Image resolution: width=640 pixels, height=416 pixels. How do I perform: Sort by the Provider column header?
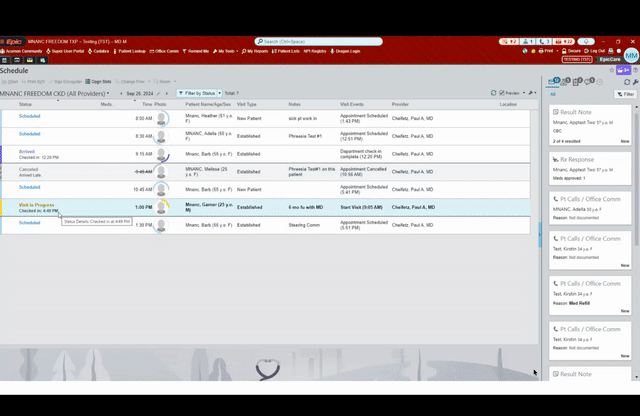coord(400,105)
